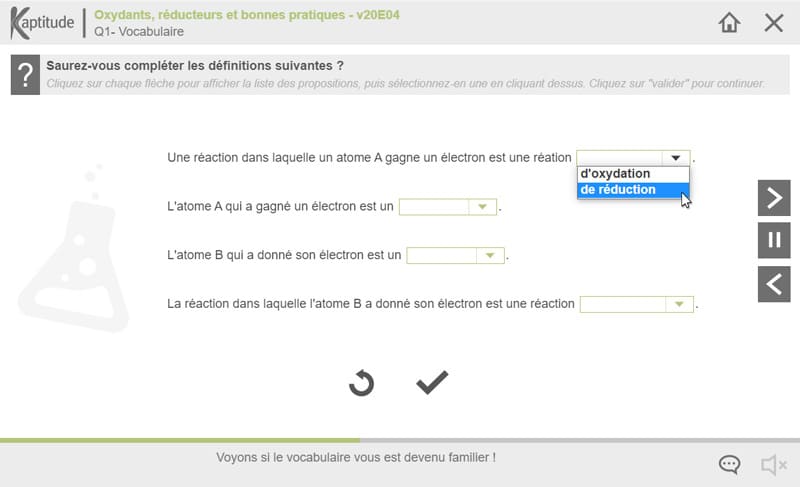Collapse the first réaction dropdown arrow
This screenshot has width=800, height=487.
(676, 158)
